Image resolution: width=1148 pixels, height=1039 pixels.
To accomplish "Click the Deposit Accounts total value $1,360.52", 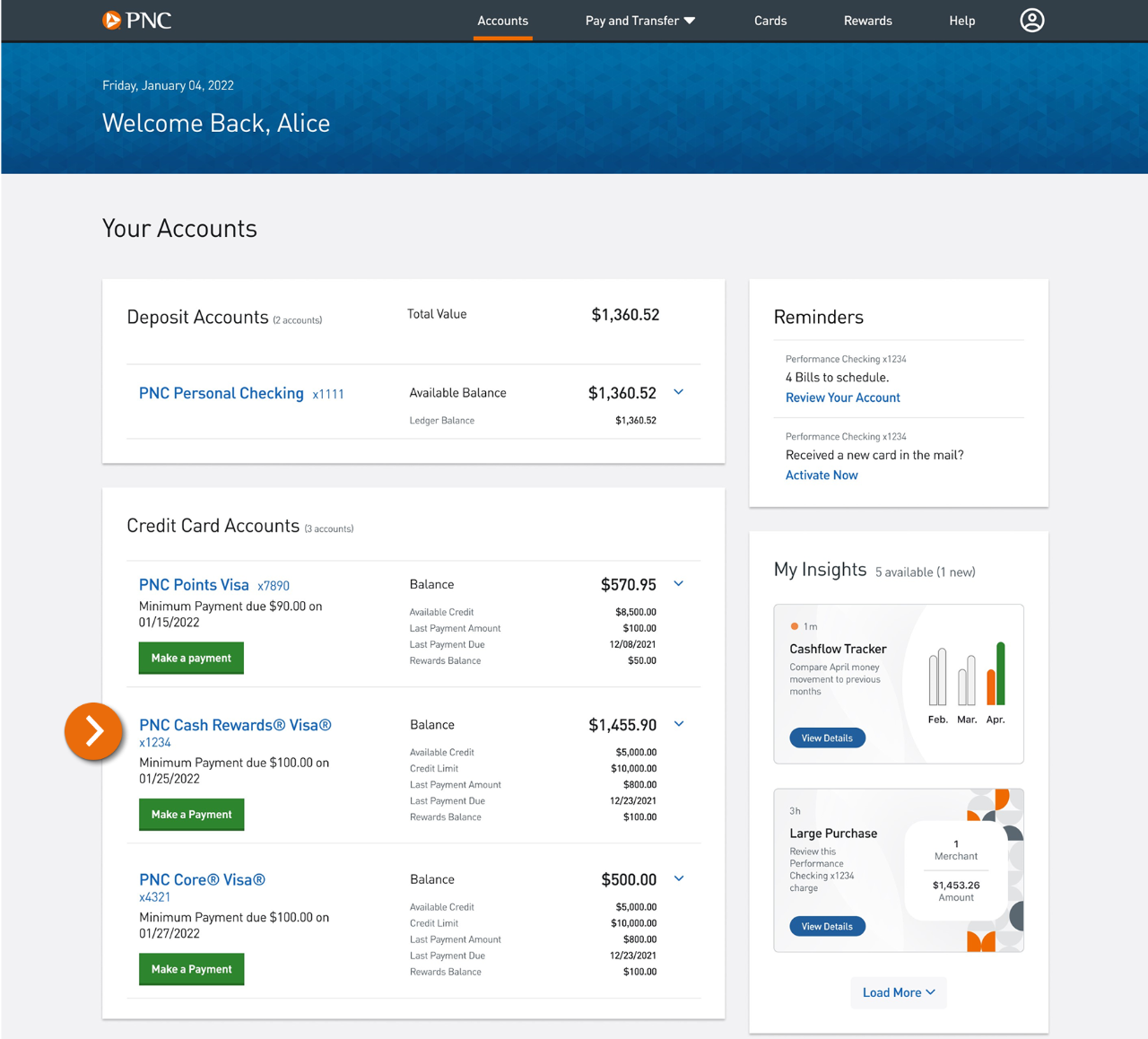I will (x=625, y=315).
